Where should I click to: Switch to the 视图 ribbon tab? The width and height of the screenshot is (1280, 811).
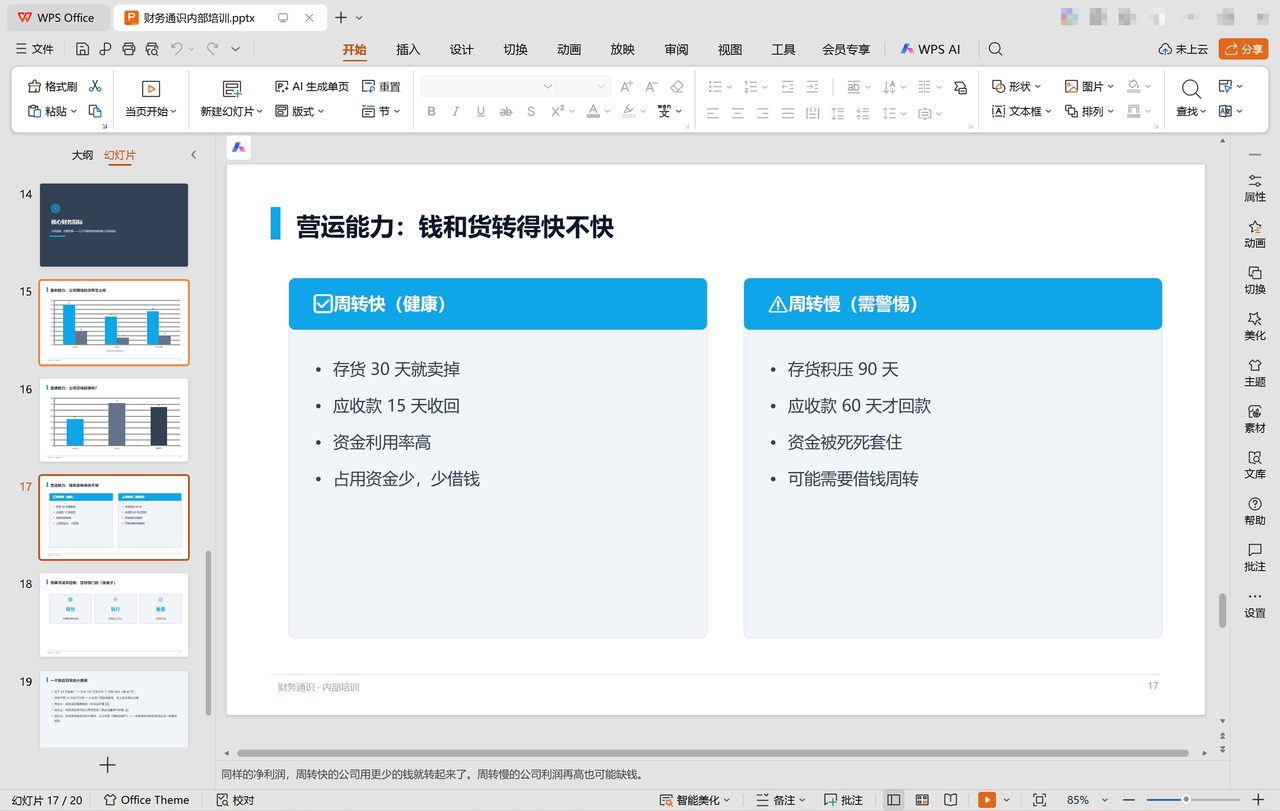click(730, 50)
